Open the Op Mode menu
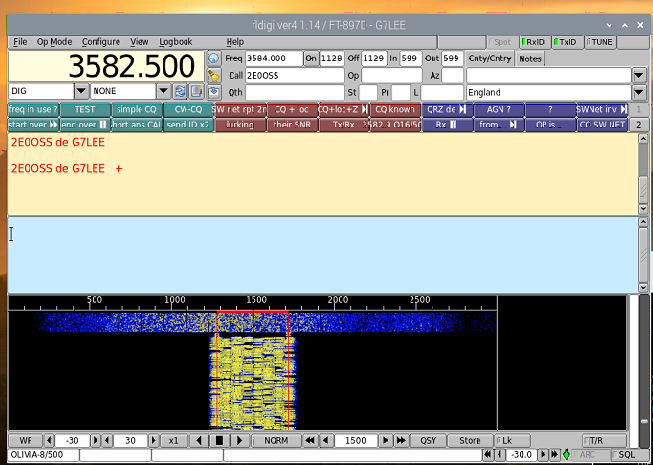The image size is (653, 465). tap(54, 42)
